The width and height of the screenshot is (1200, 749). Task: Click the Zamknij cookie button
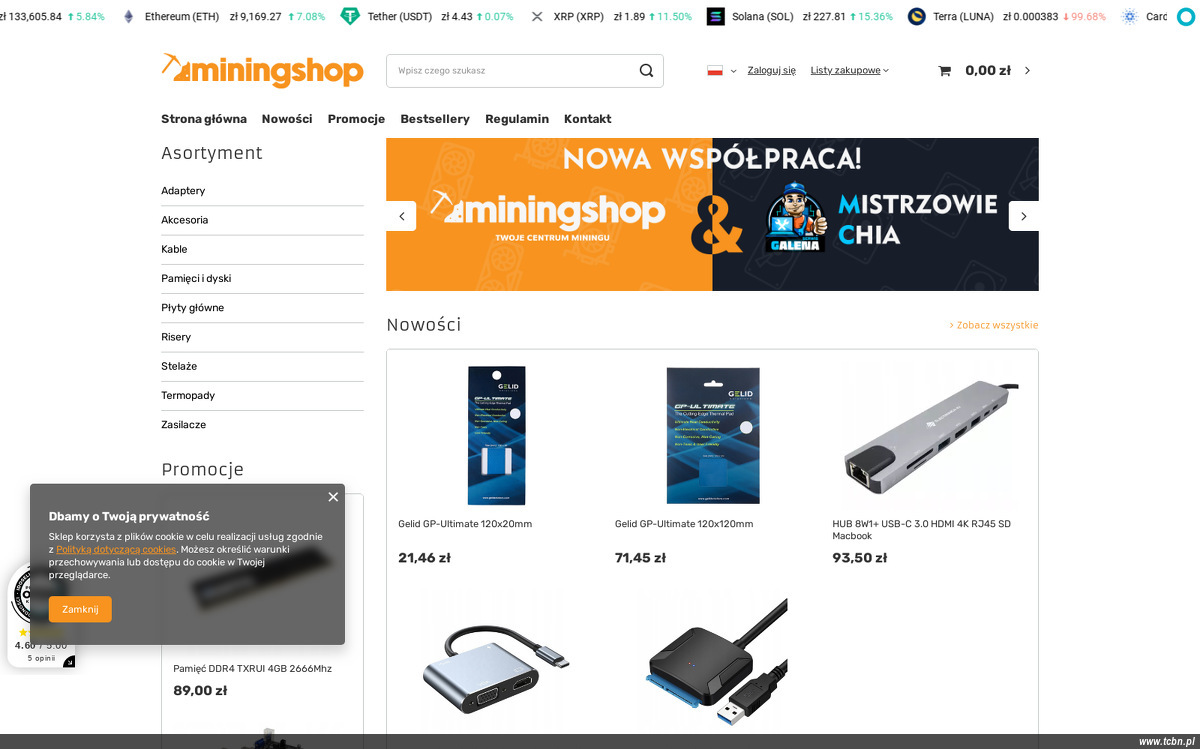(x=80, y=609)
